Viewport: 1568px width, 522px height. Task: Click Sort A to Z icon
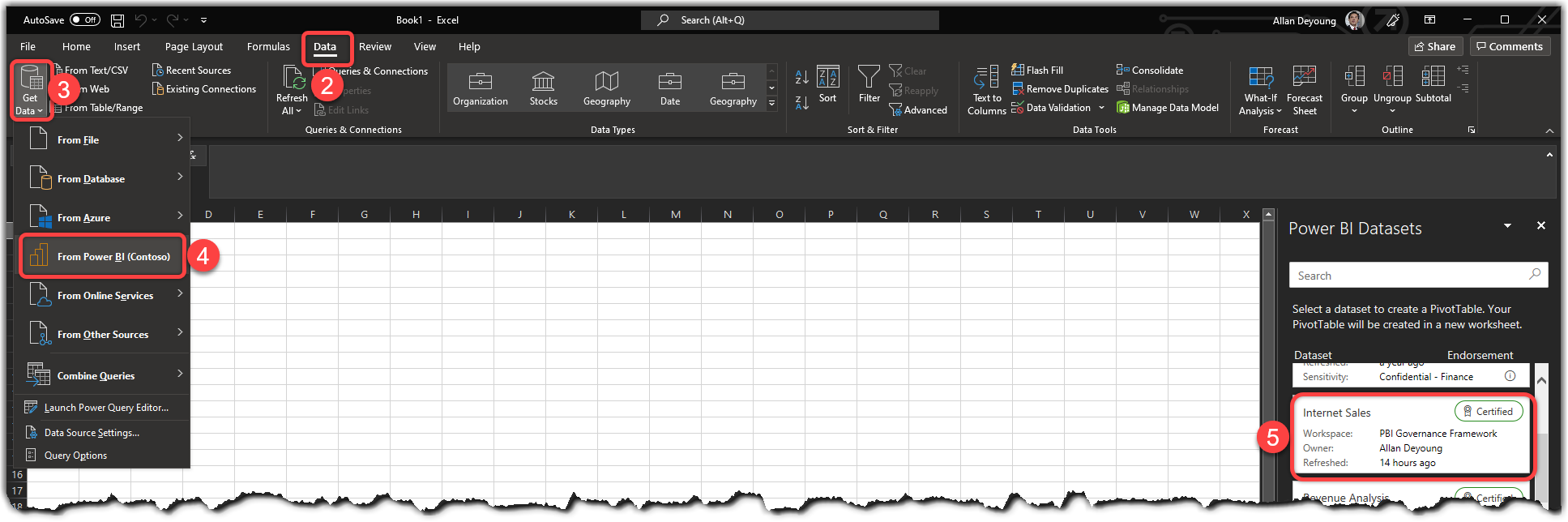[x=802, y=77]
